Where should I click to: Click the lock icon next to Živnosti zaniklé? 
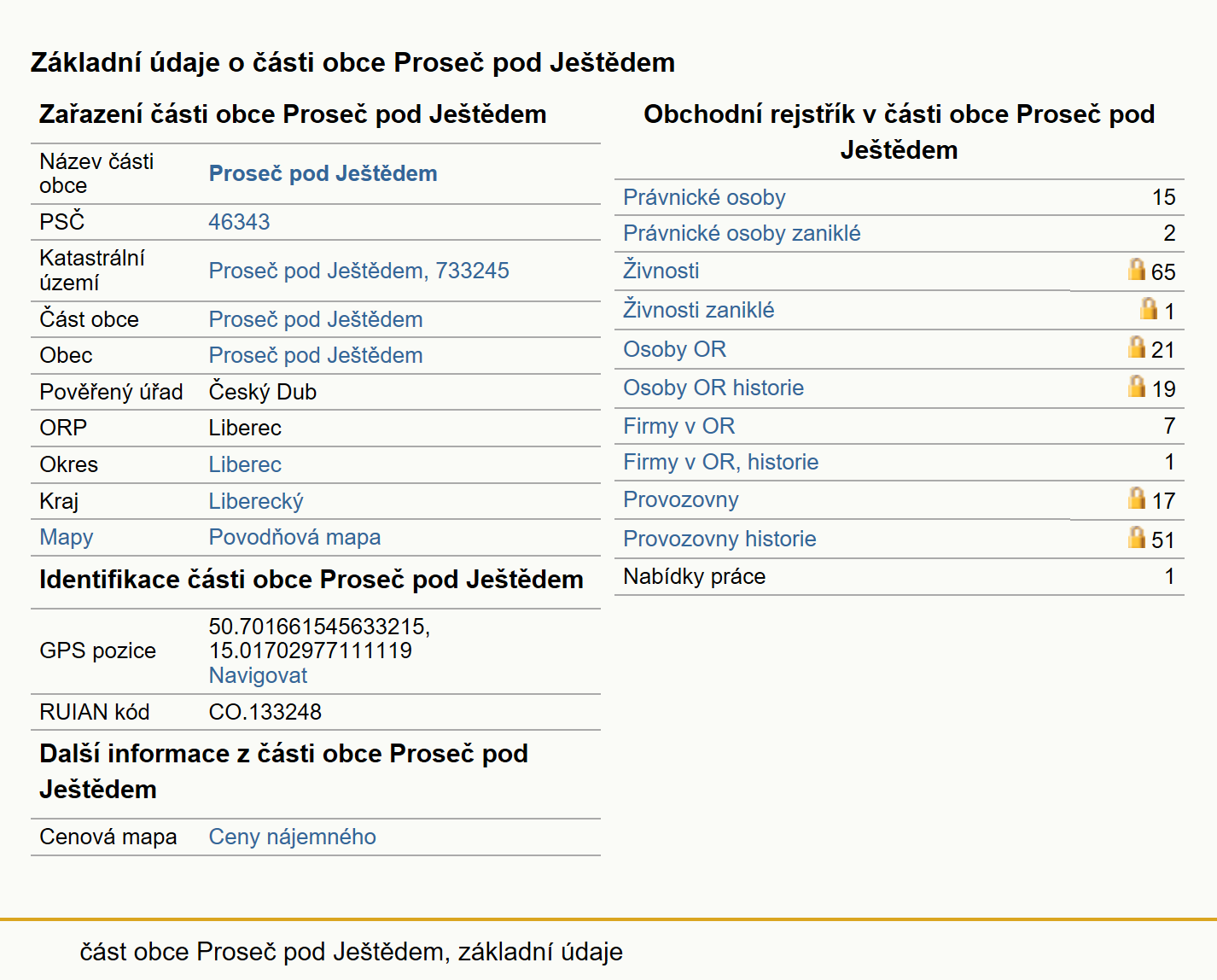(1149, 308)
